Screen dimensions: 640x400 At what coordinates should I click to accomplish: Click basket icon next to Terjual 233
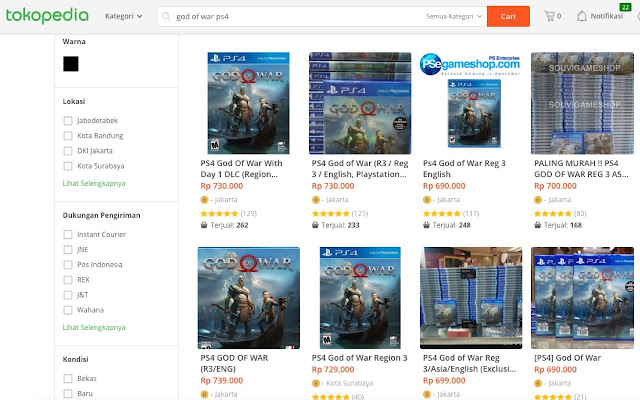coord(315,225)
